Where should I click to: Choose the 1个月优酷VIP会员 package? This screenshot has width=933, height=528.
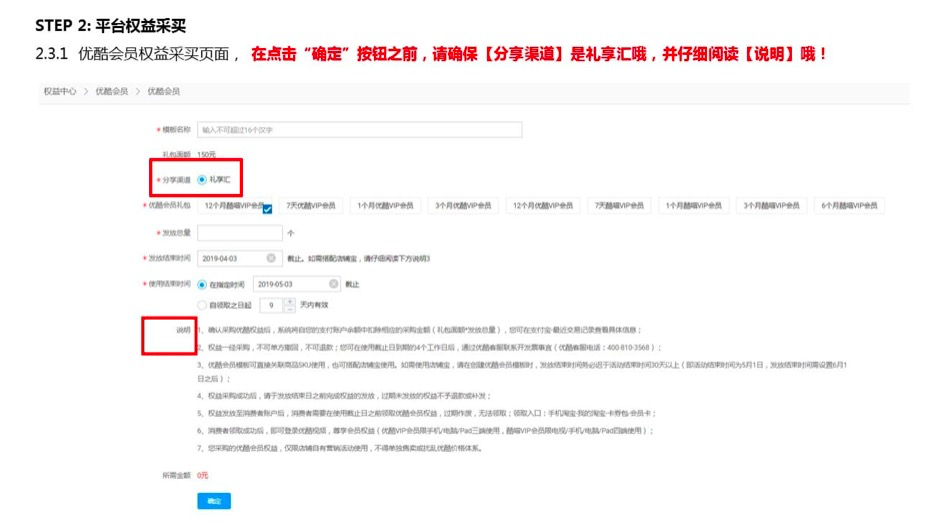click(385, 205)
